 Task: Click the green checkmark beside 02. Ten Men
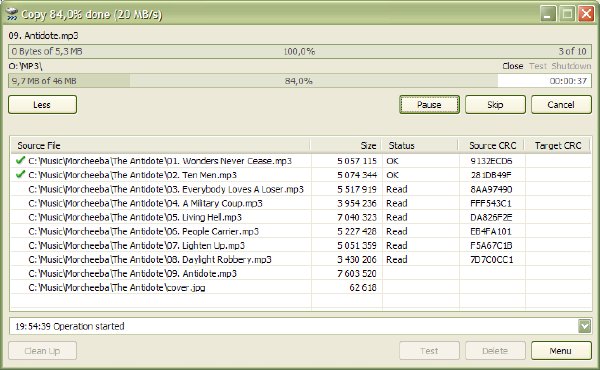click(20, 174)
